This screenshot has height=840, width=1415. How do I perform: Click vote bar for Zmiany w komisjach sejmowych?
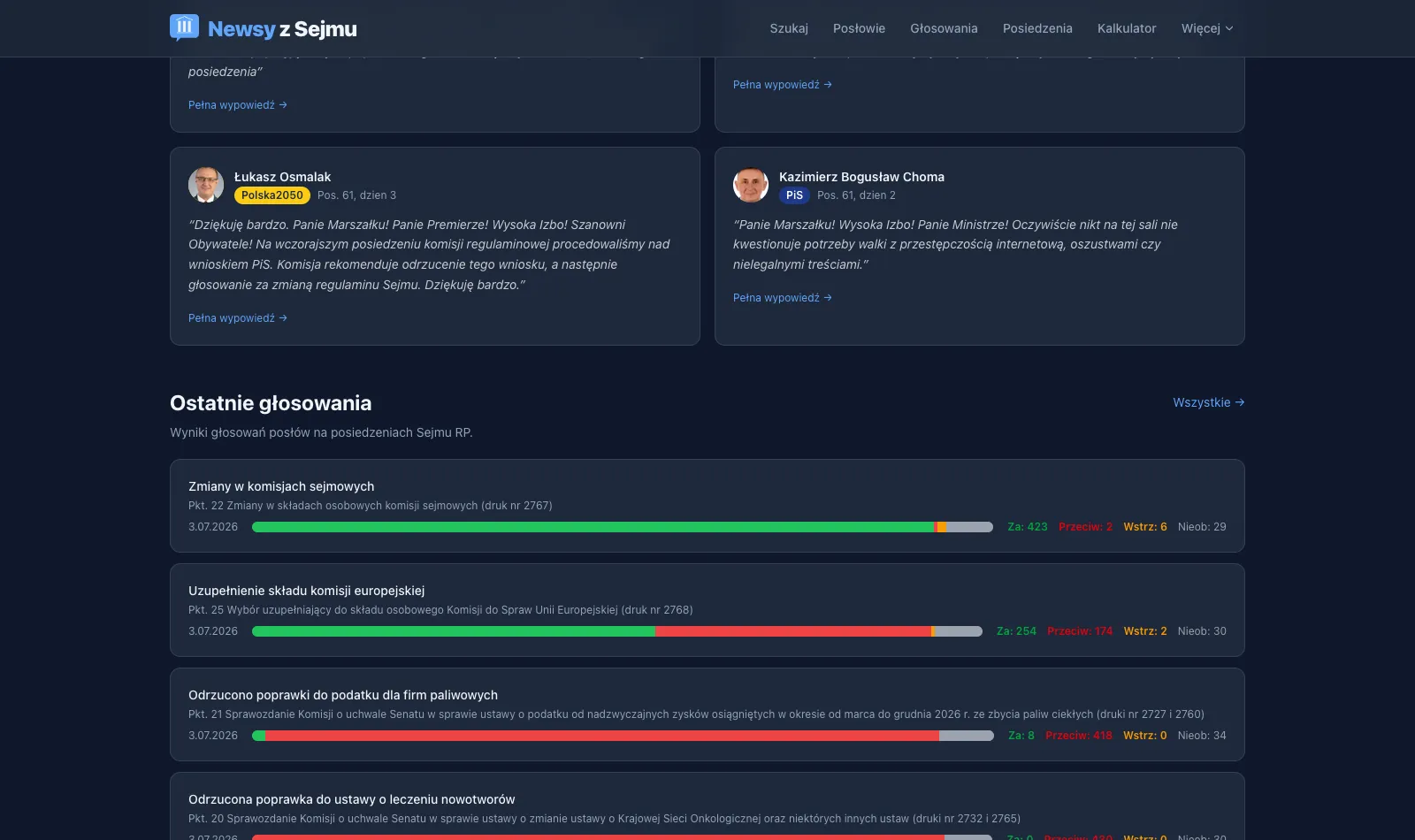click(623, 527)
